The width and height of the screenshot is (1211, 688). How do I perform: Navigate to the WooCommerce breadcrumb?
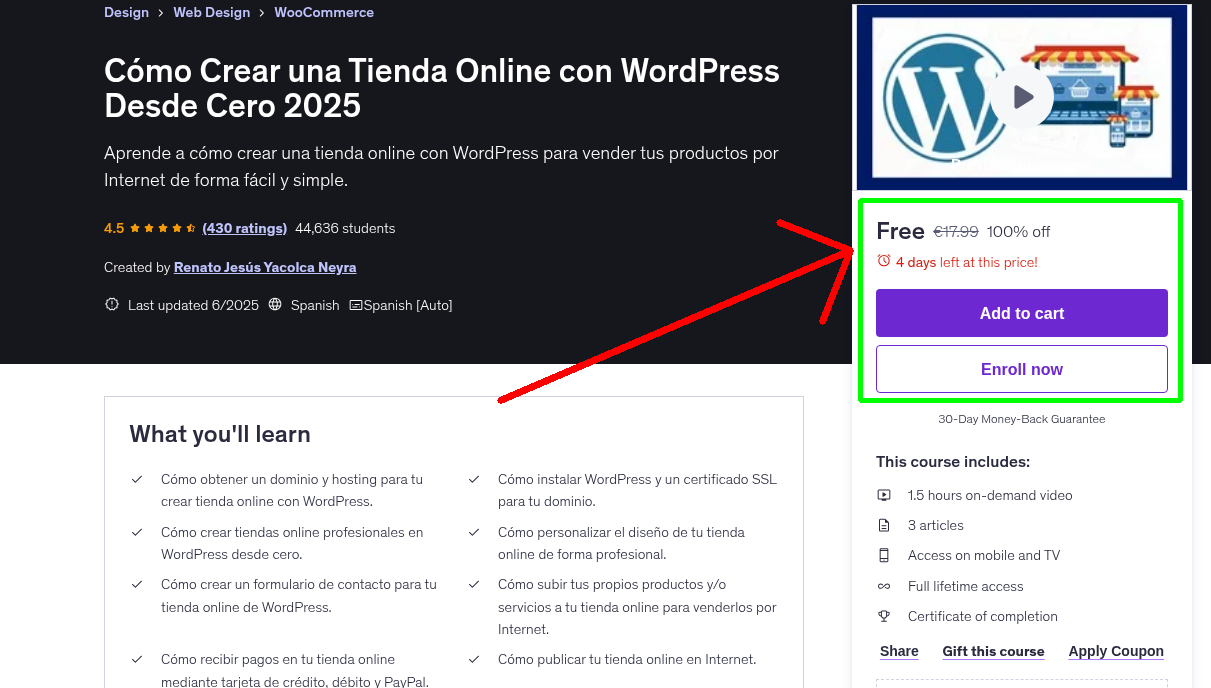coord(323,12)
